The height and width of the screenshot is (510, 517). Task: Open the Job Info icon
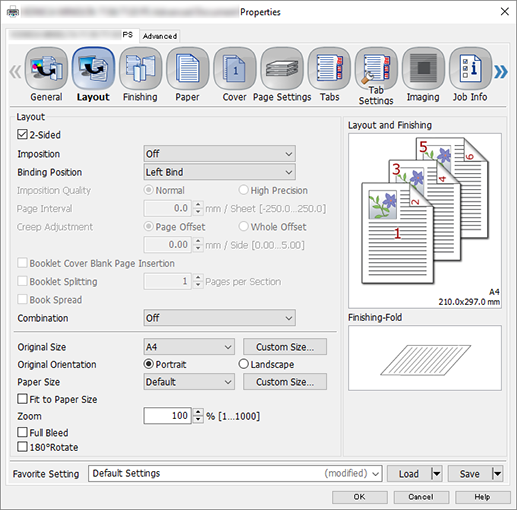click(470, 69)
